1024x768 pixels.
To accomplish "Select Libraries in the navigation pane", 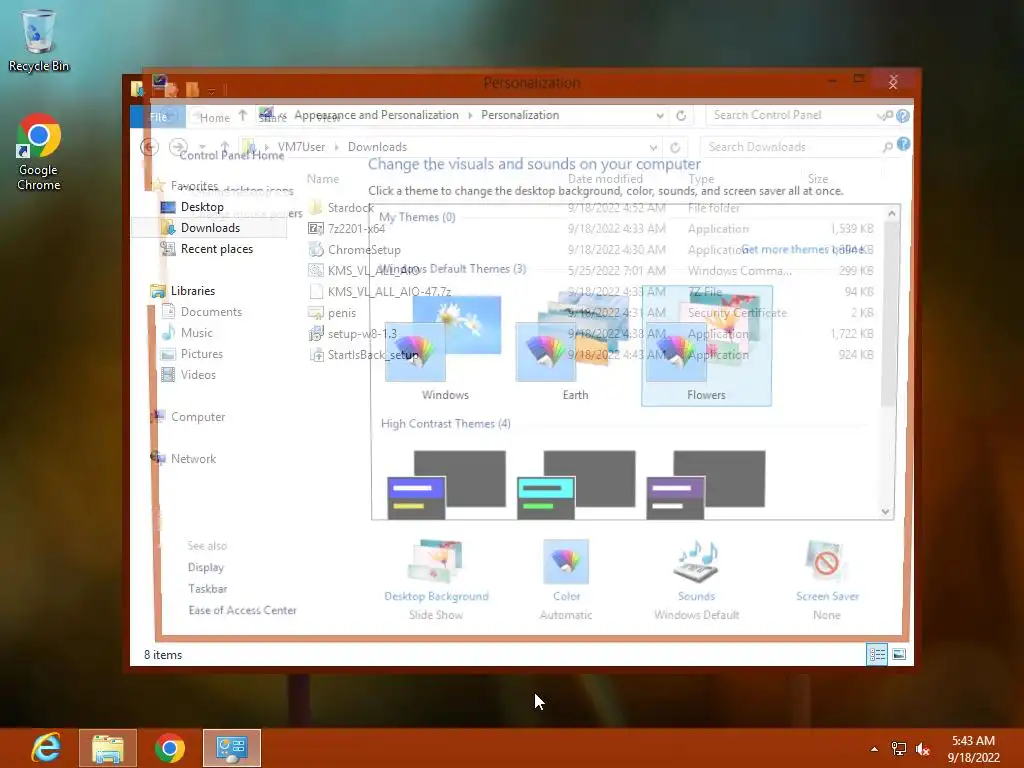I will [x=192, y=291].
